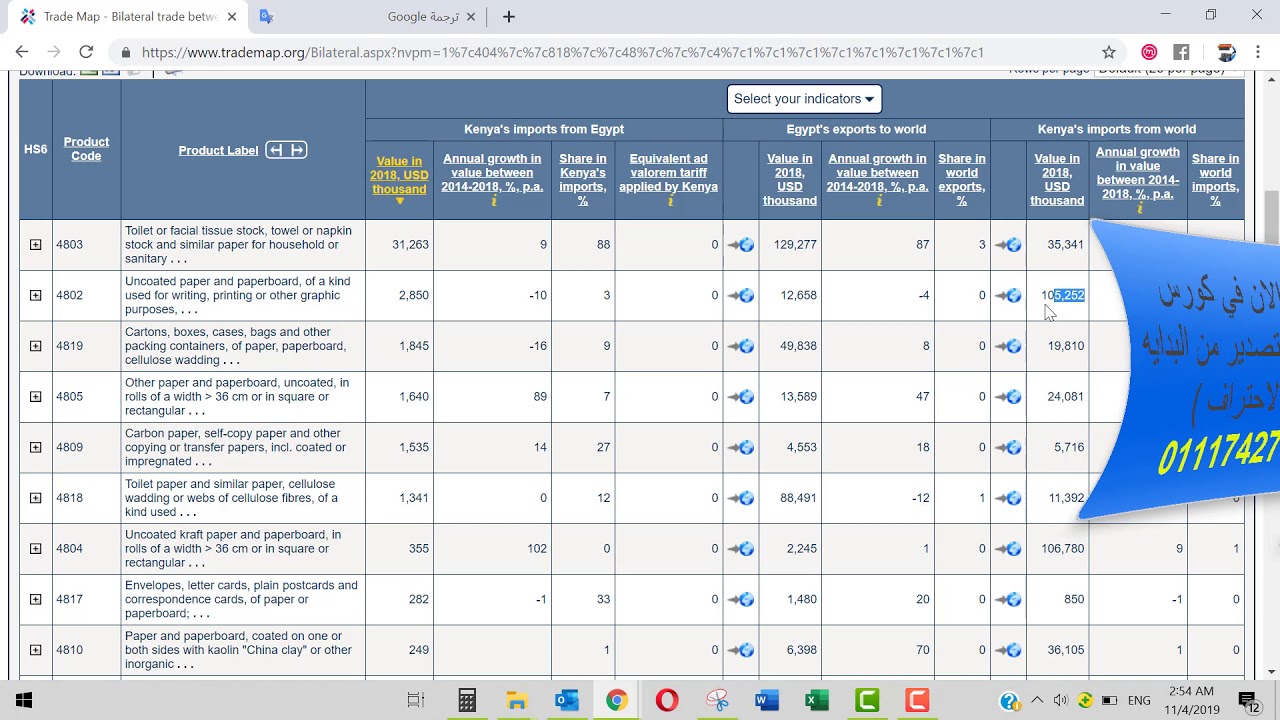Expand product row 4818

tap(36, 498)
